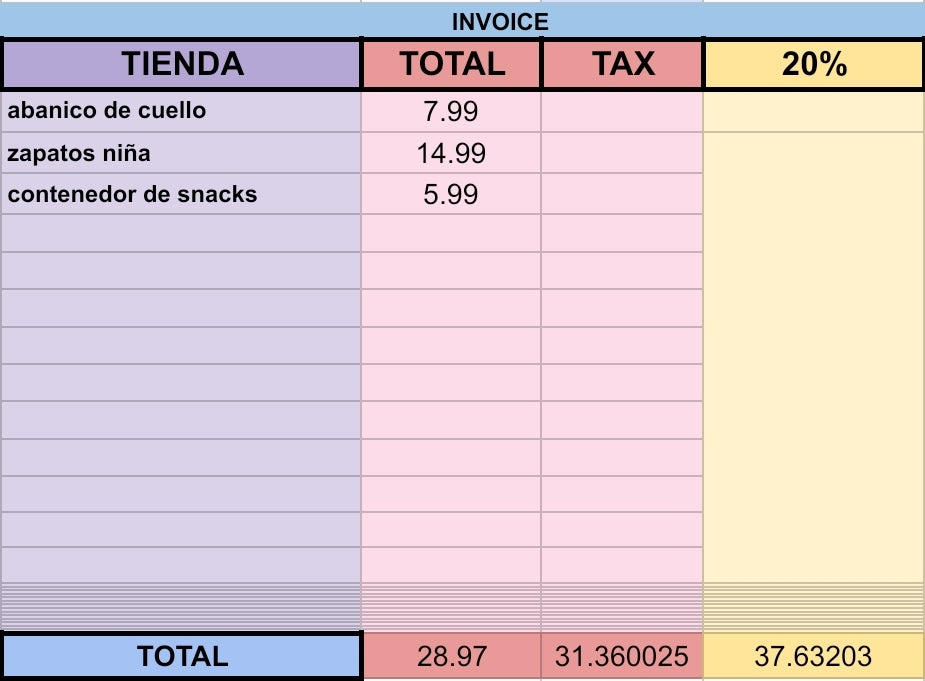Select the 28.97 sum cell
This screenshot has width=925, height=681.
452,656
